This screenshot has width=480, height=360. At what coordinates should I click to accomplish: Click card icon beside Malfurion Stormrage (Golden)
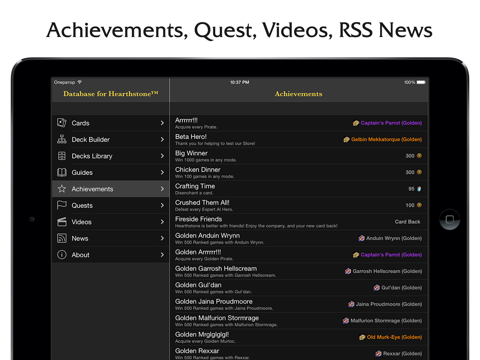click(x=346, y=320)
